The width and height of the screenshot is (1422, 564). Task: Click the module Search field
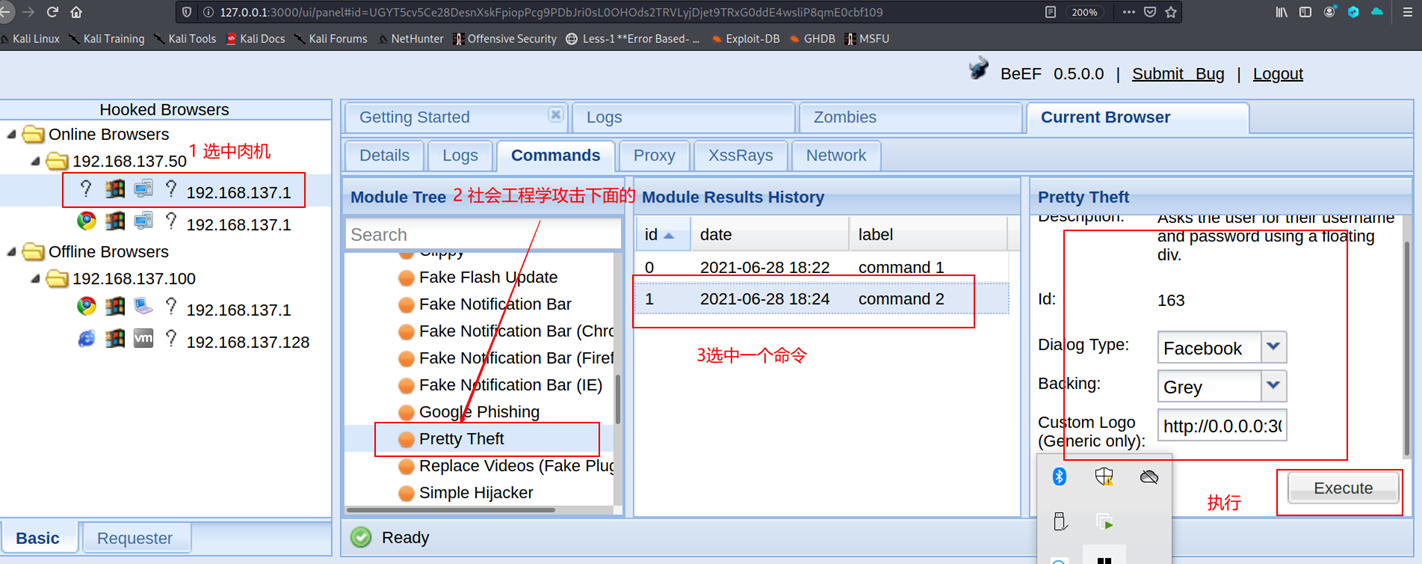[x=483, y=235]
